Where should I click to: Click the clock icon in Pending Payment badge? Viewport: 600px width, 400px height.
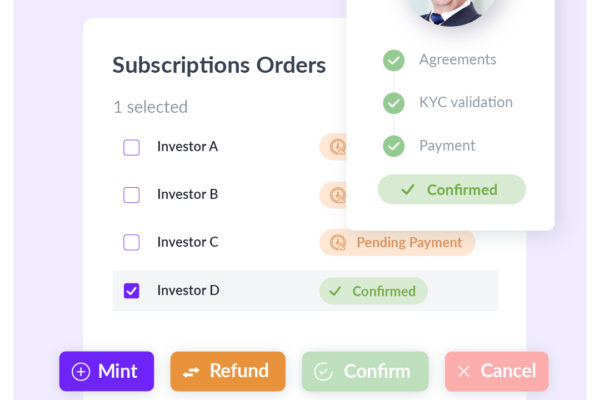pos(338,242)
